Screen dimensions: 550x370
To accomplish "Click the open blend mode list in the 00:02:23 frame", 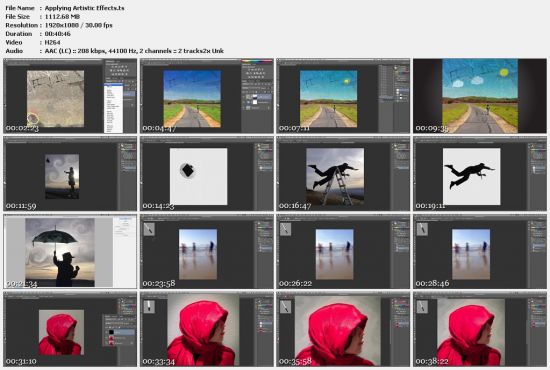I will coord(113,108).
